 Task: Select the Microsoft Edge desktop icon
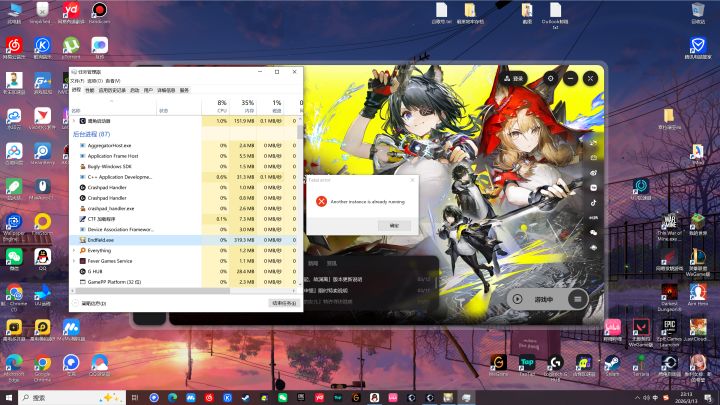14,368
